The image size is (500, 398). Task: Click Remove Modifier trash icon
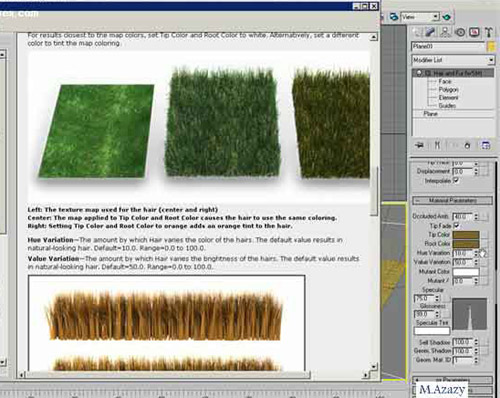click(x=467, y=145)
